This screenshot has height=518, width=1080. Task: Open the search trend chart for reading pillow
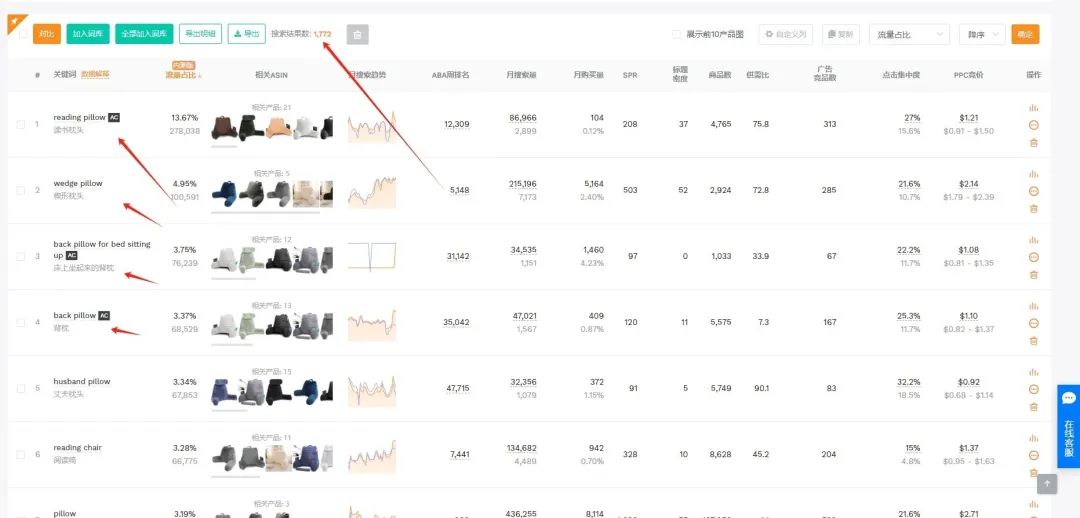(372, 127)
